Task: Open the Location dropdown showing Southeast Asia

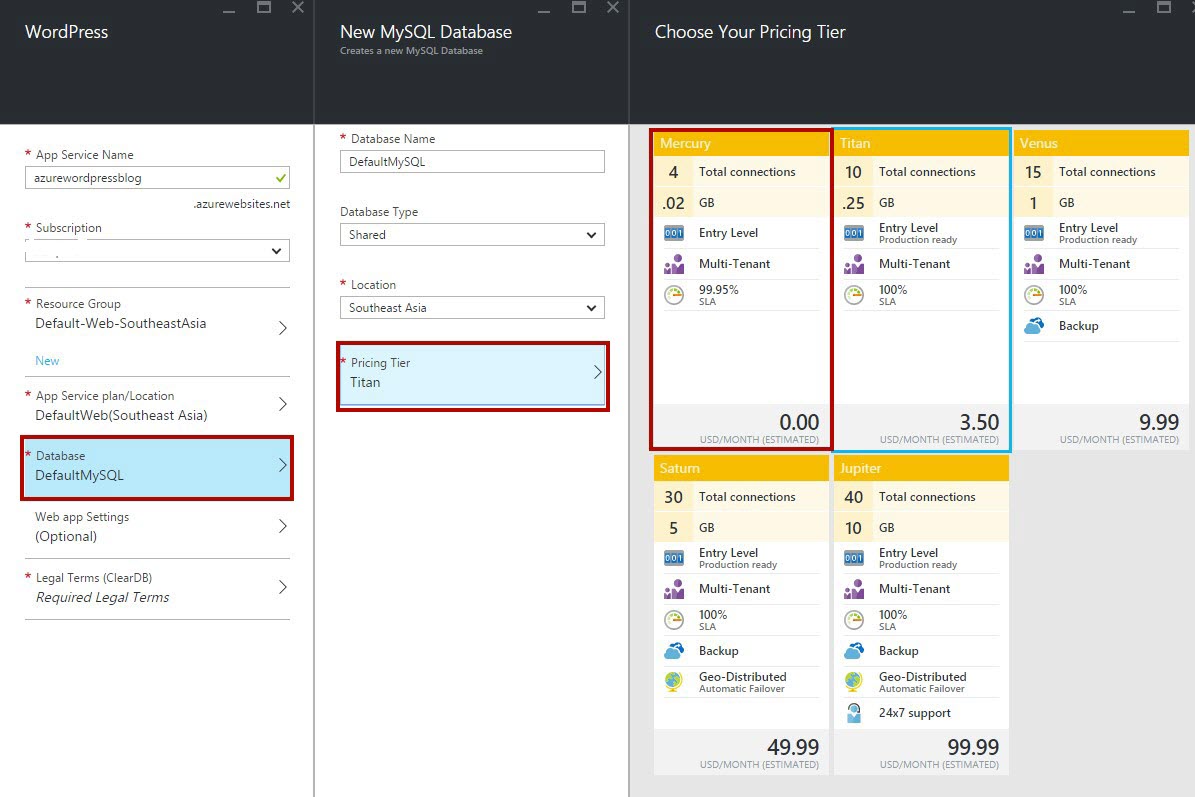Action: pyautogui.click(x=472, y=308)
